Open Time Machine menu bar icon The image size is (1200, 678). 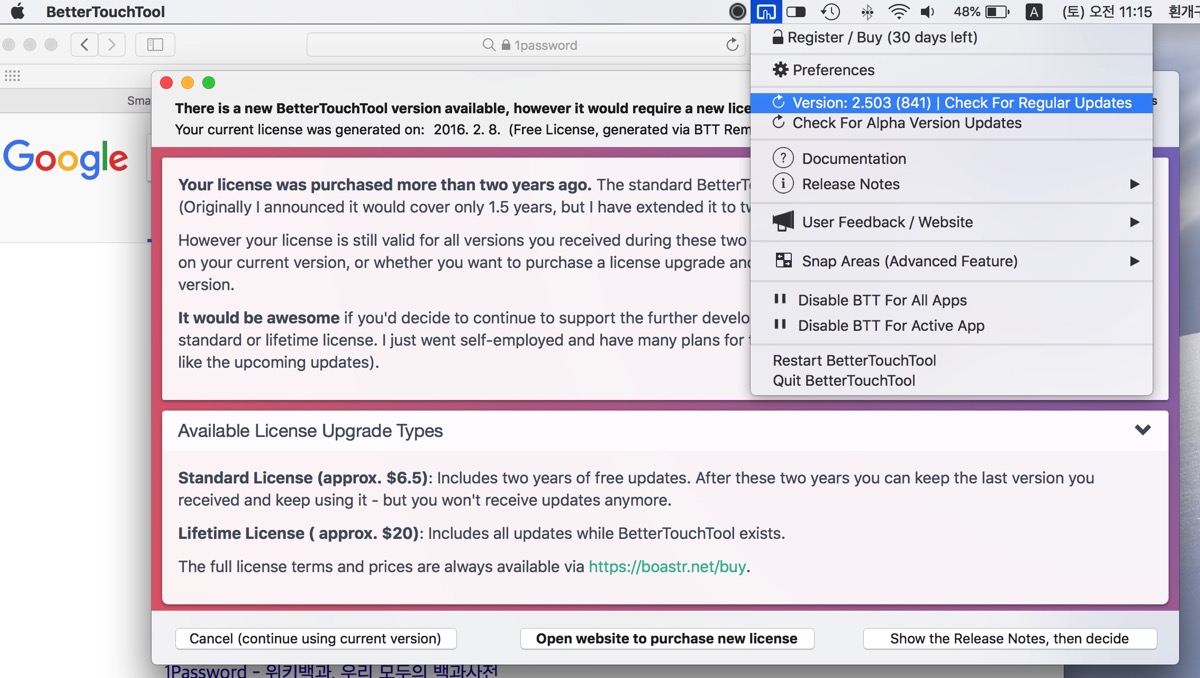coord(831,12)
